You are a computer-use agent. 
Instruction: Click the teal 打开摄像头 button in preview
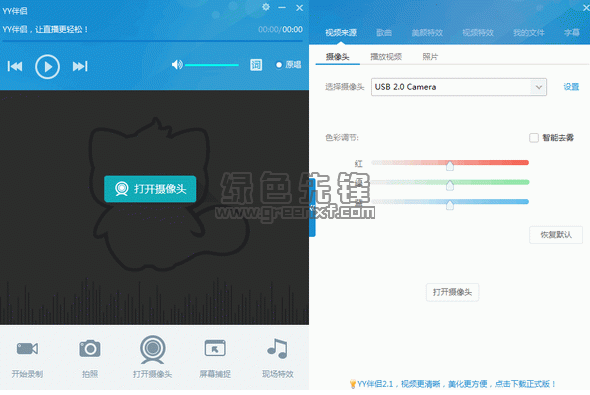tap(150, 189)
